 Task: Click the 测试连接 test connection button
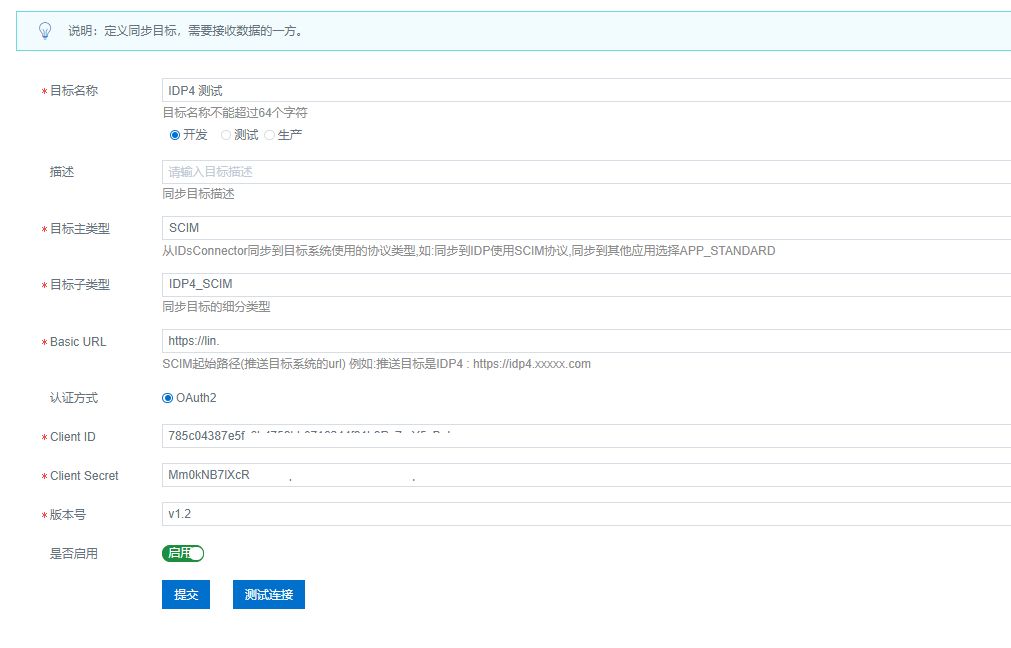(269, 594)
